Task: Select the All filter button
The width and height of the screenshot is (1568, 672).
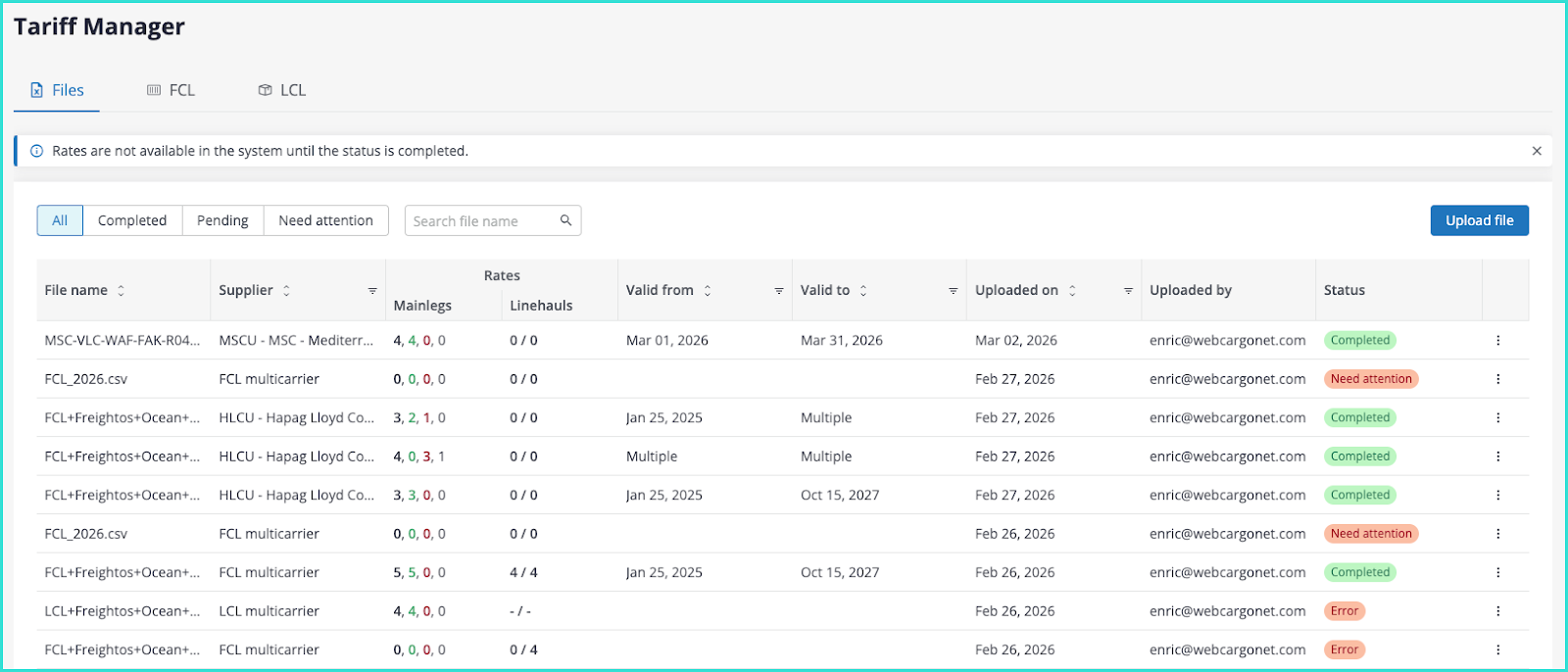Action: pos(60,220)
